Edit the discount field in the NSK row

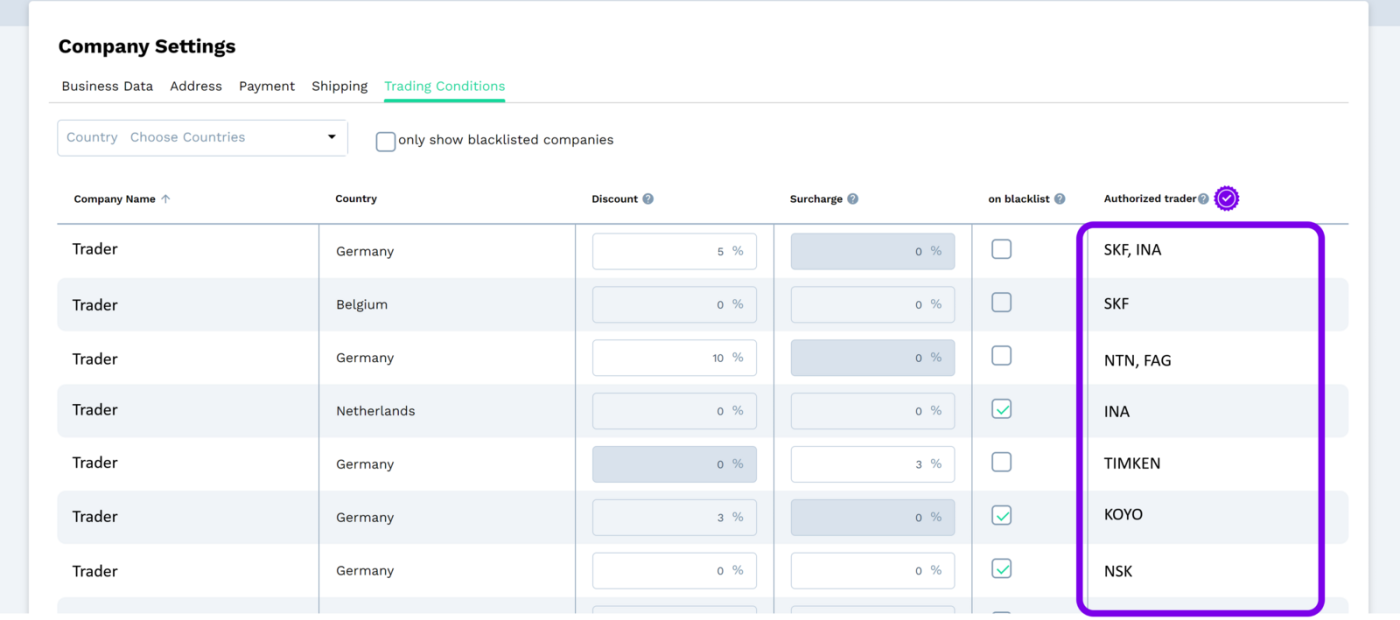click(674, 571)
